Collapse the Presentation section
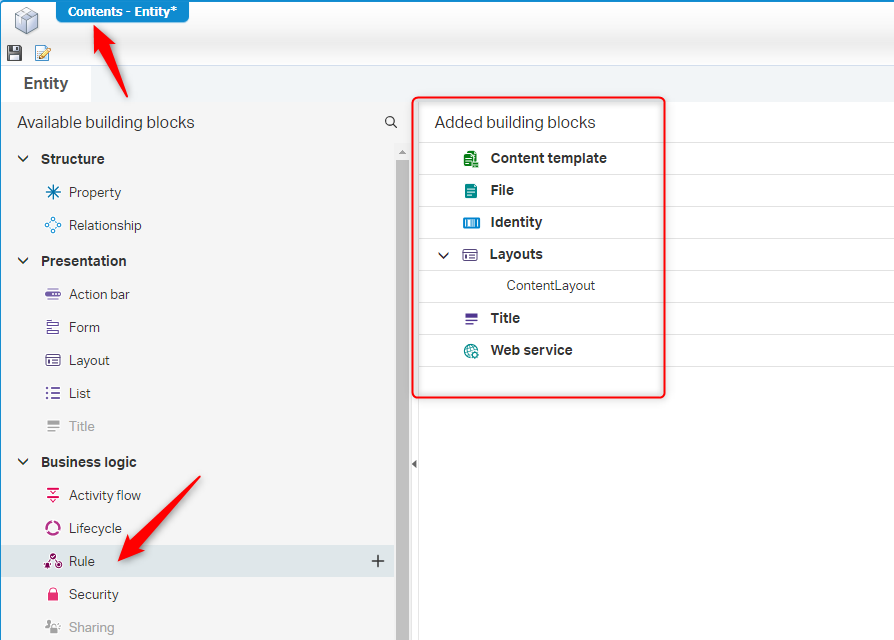The width and height of the screenshot is (894, 640). pos(23,261)
